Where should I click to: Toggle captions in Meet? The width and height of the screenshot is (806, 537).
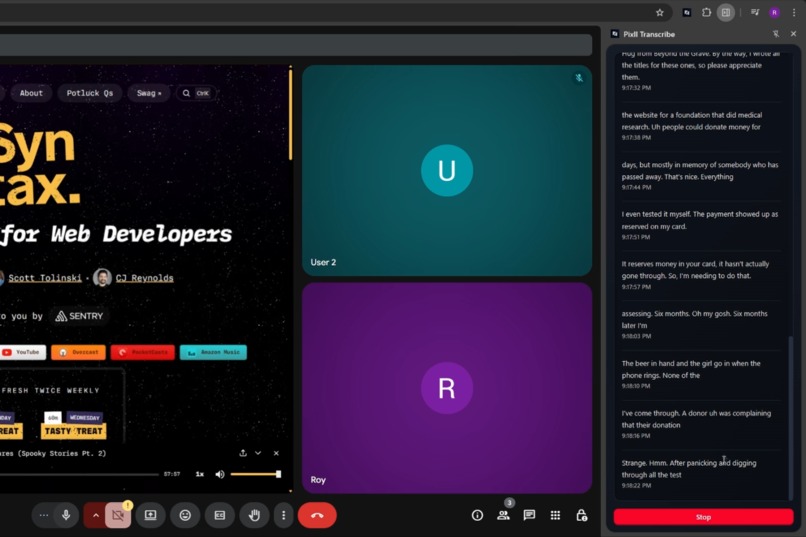click(x=219, y=515)
